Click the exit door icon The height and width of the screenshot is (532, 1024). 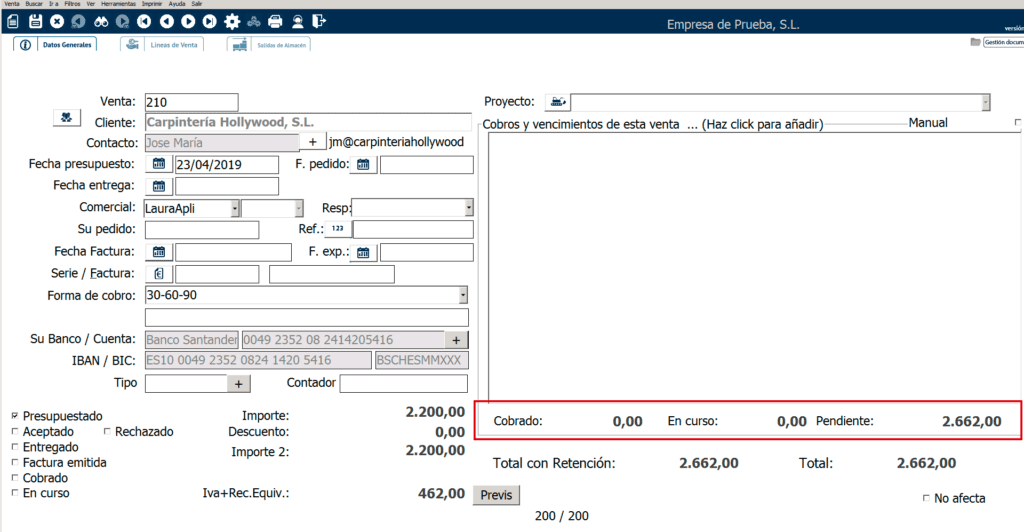pyautogui.click(x=319, y=21)
